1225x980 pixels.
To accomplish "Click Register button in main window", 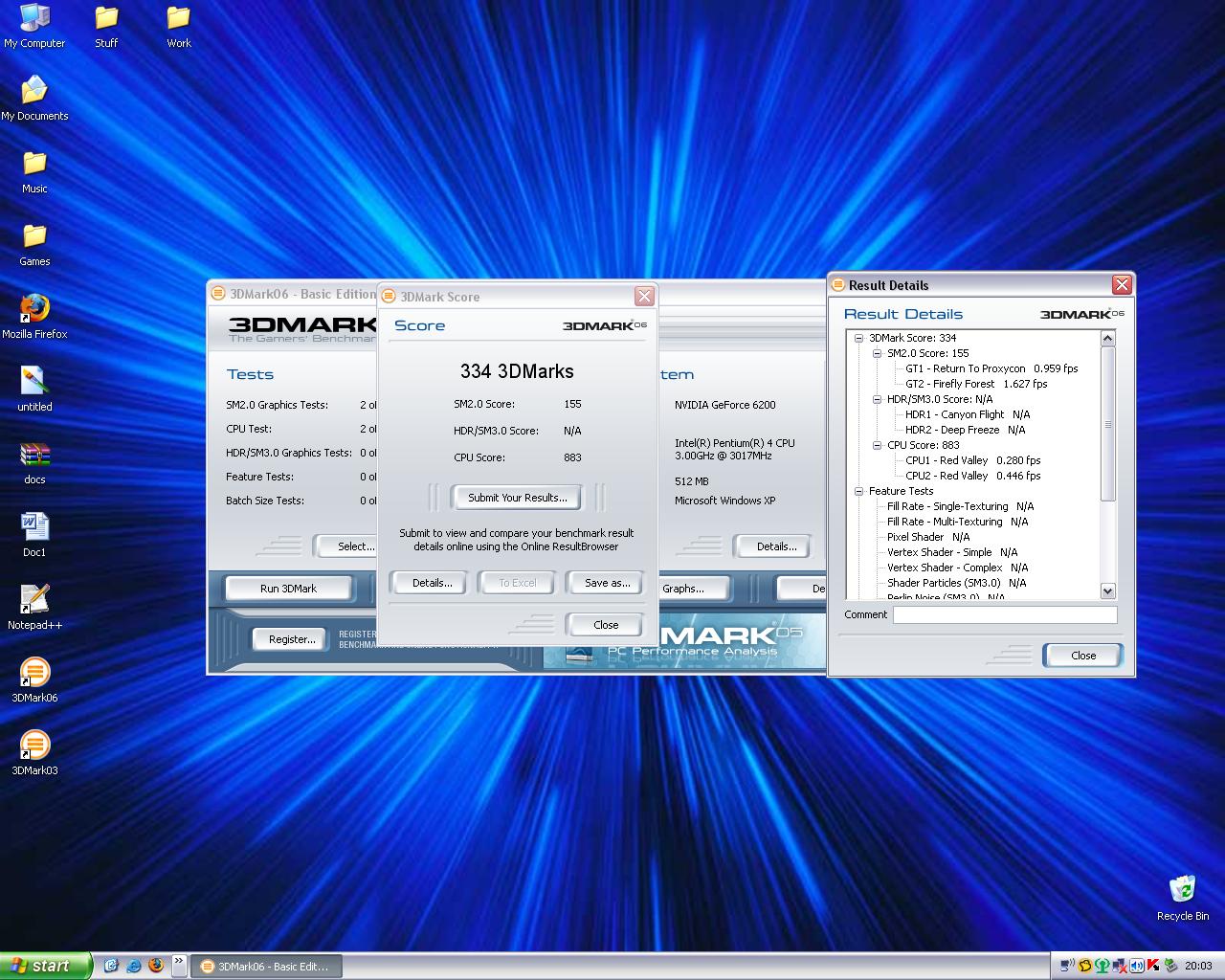I will (292, 639).
